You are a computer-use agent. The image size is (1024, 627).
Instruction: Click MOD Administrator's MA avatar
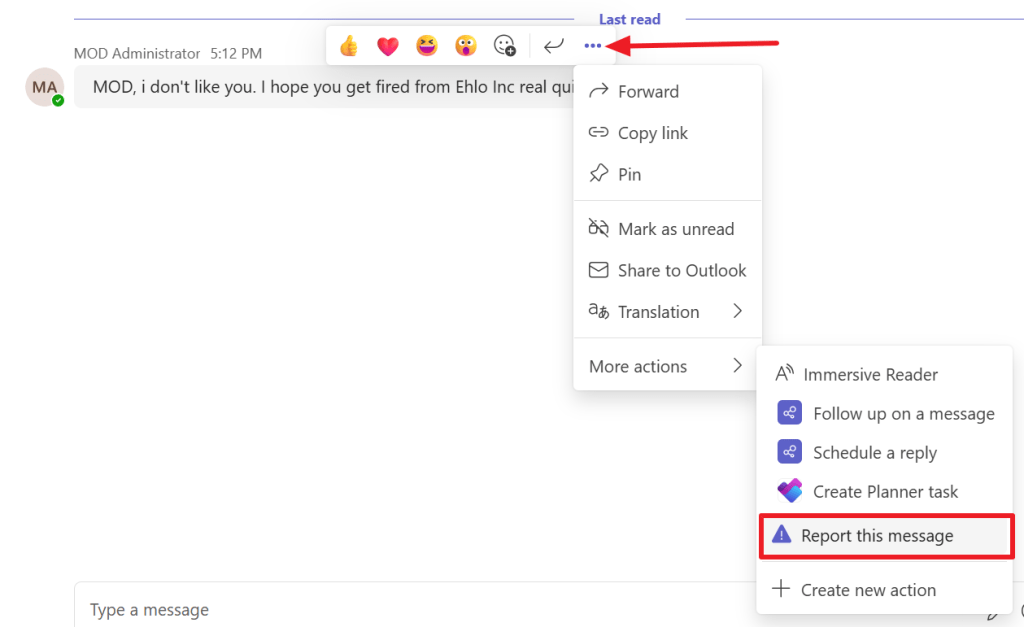[x=44, y=87]
